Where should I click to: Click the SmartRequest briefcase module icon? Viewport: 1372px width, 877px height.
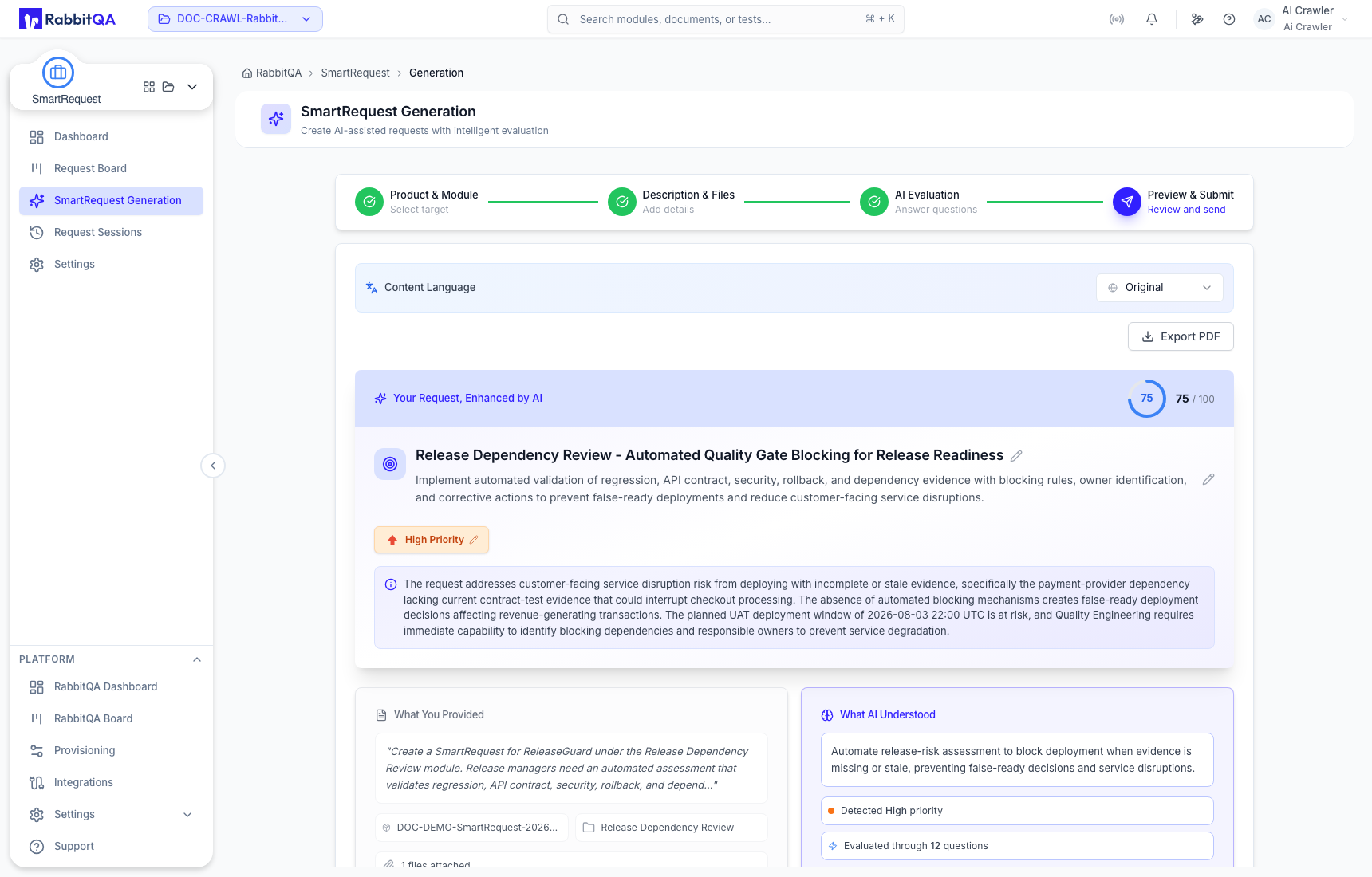58,73
